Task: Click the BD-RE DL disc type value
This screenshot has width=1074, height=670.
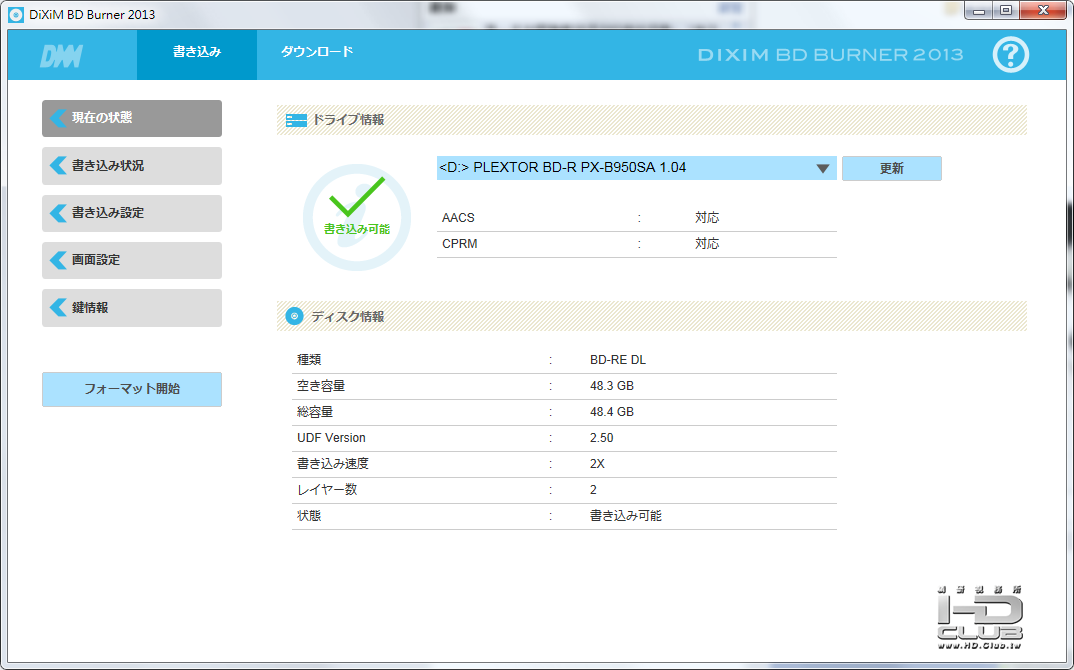Action: [618, 360]
